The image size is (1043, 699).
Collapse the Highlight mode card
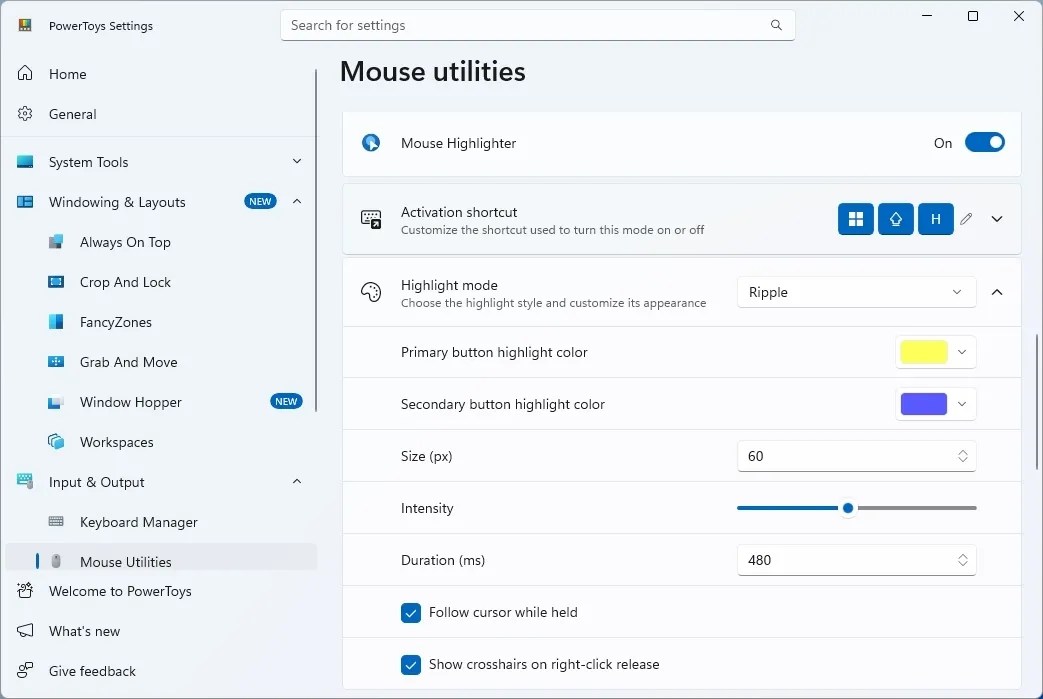pos(996,292)
